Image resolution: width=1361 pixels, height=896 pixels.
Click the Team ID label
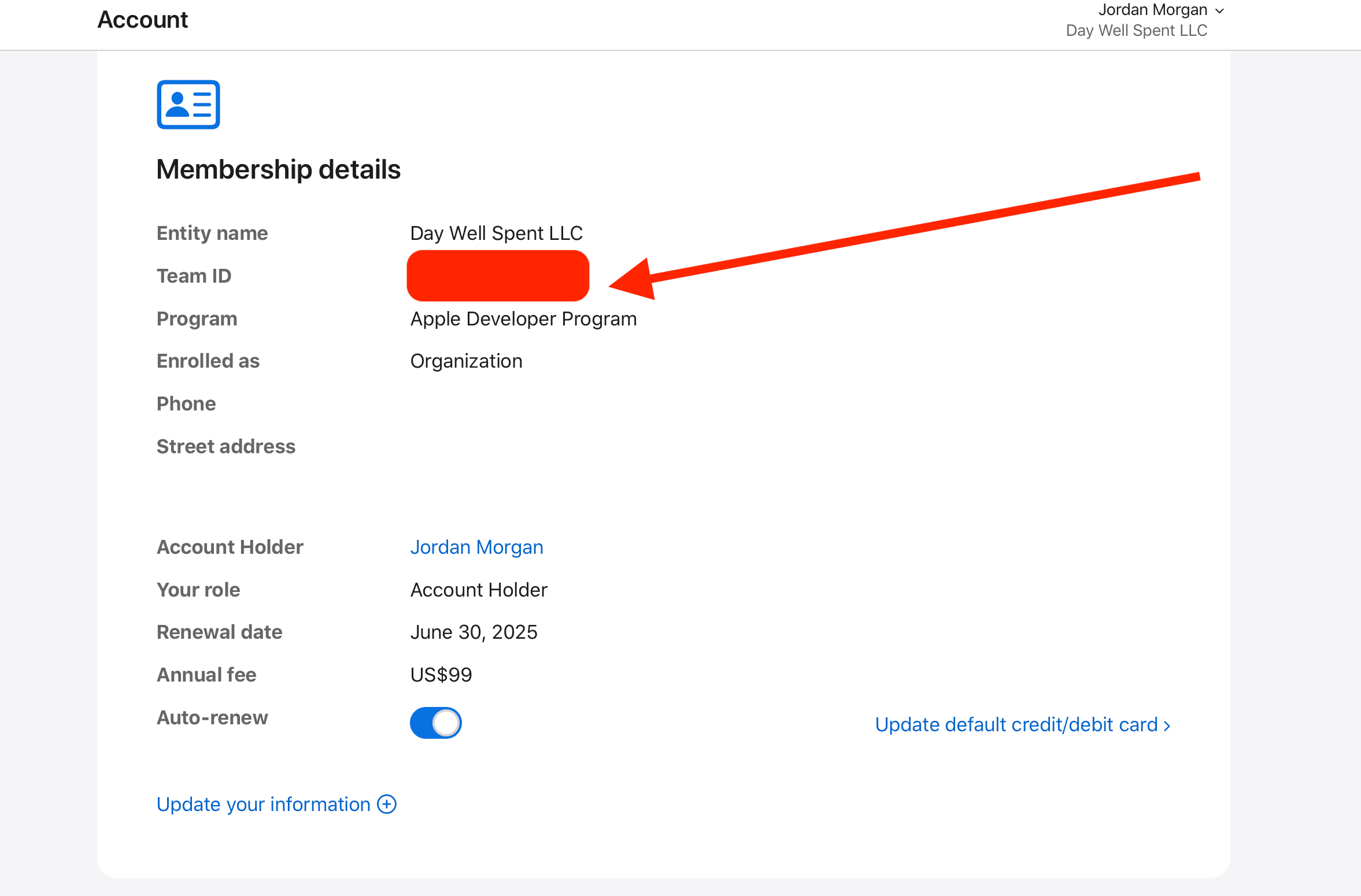[194, 276]
